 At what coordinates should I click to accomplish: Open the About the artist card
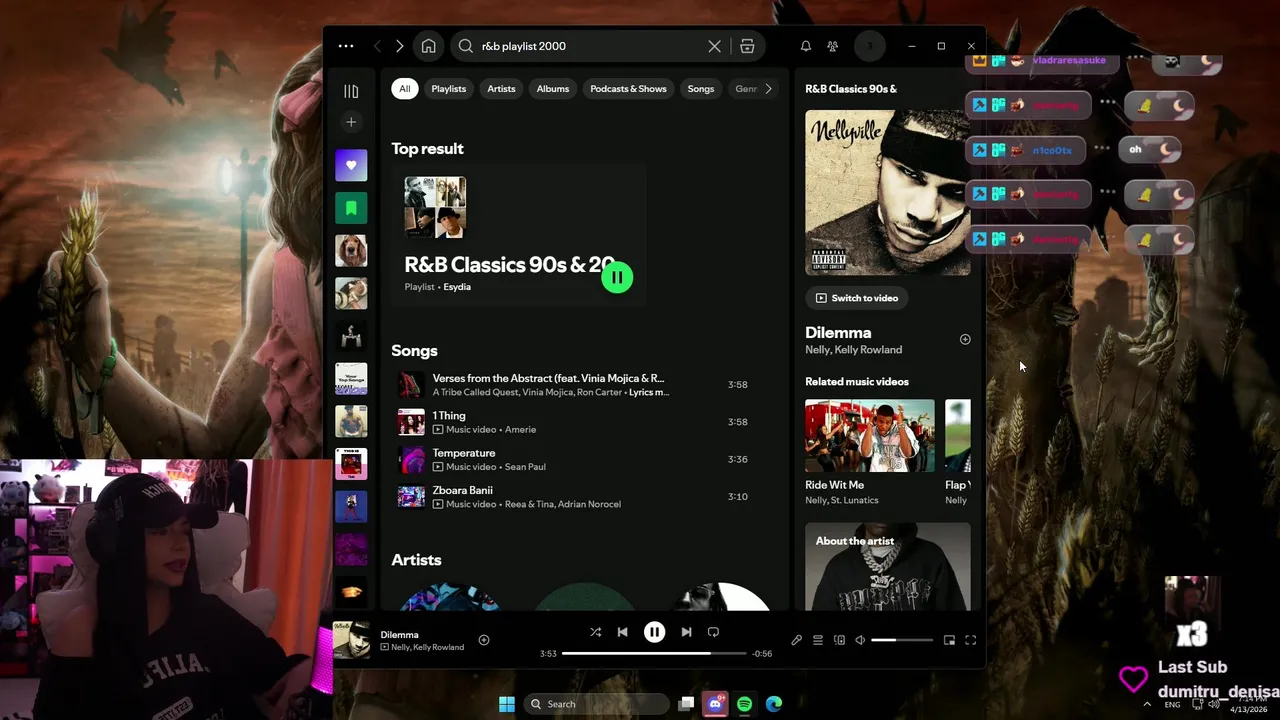point(888,567)
